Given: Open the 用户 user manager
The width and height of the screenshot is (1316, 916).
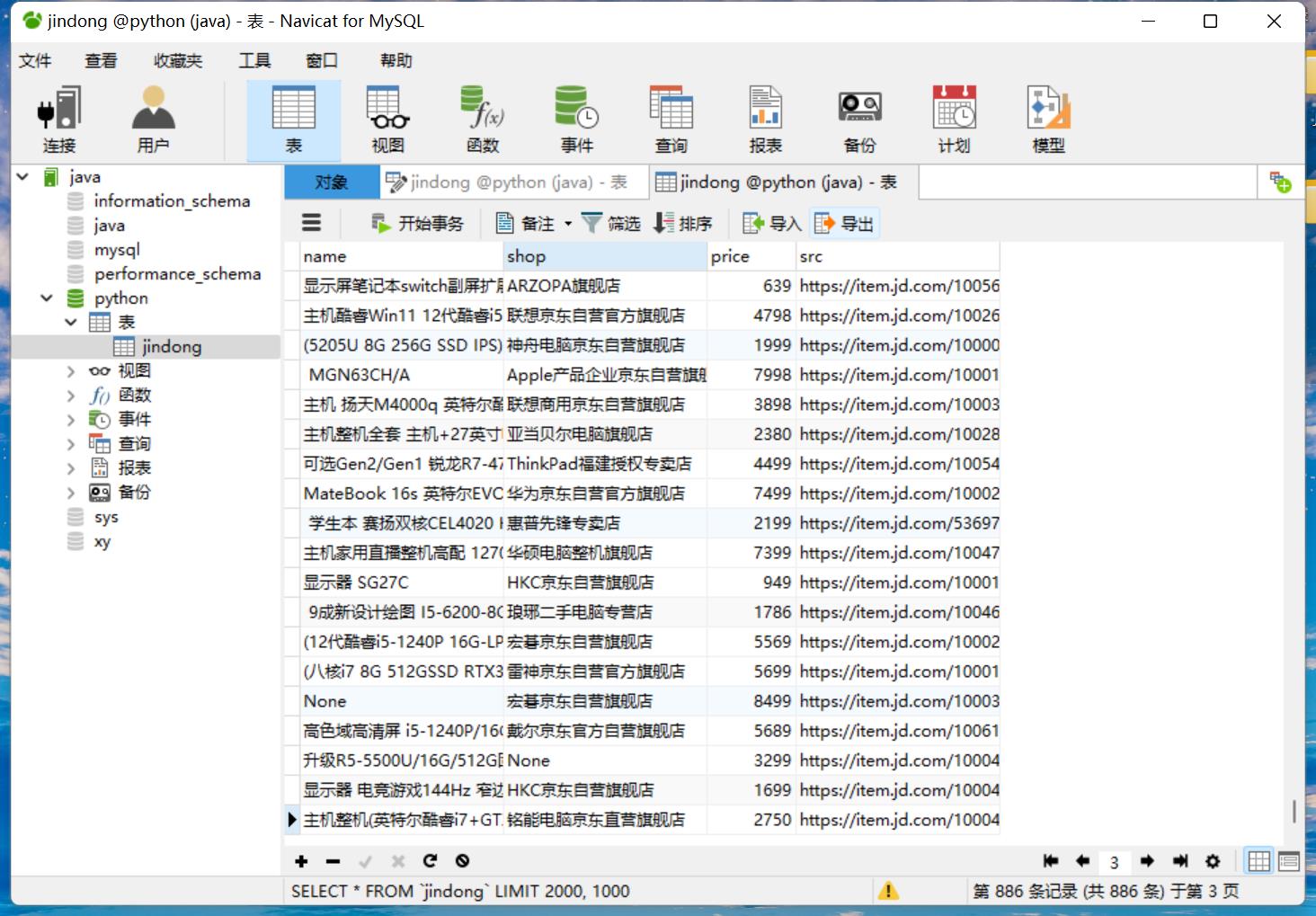Looking at the screenshot, I should click(153, 120).
